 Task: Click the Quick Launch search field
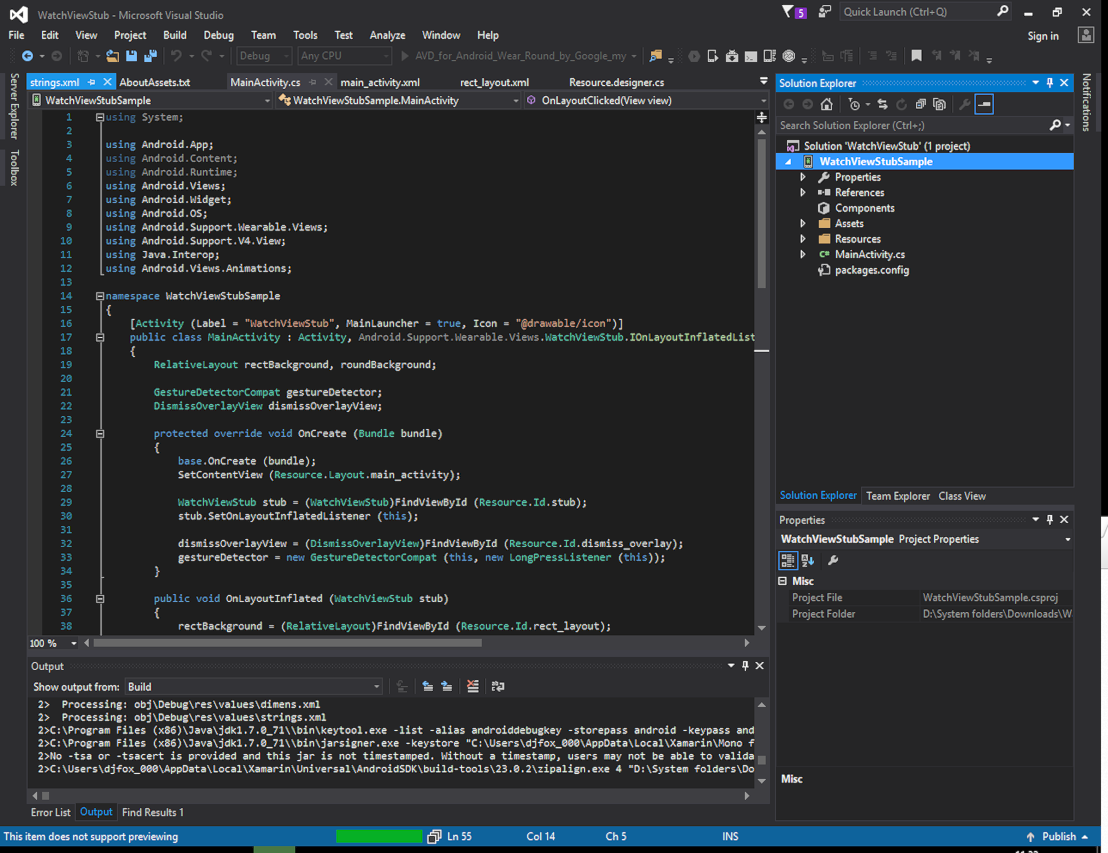pos(924,12)
